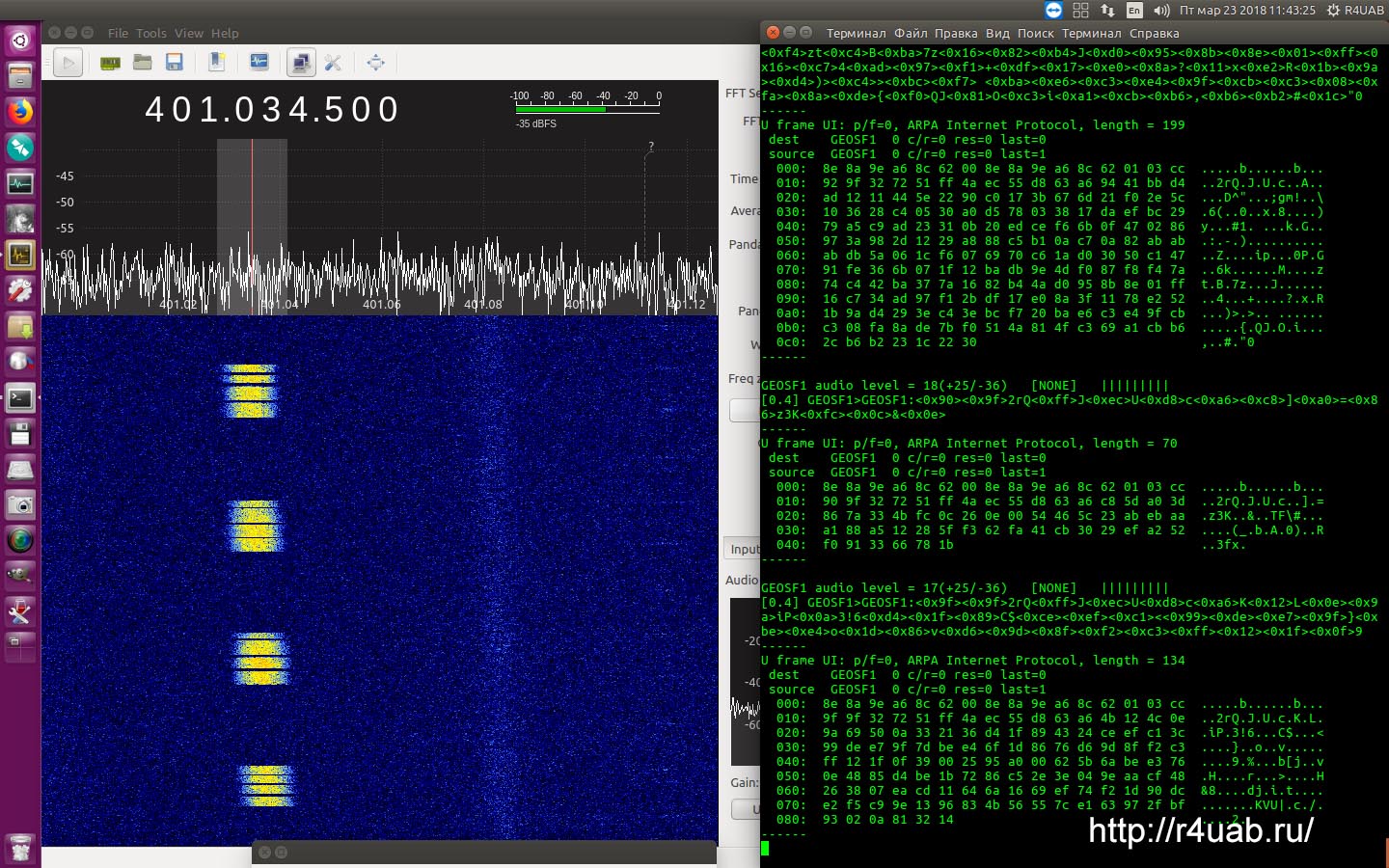Click the save settings floppy icon
1389x868 pixels.
[175, 63]
